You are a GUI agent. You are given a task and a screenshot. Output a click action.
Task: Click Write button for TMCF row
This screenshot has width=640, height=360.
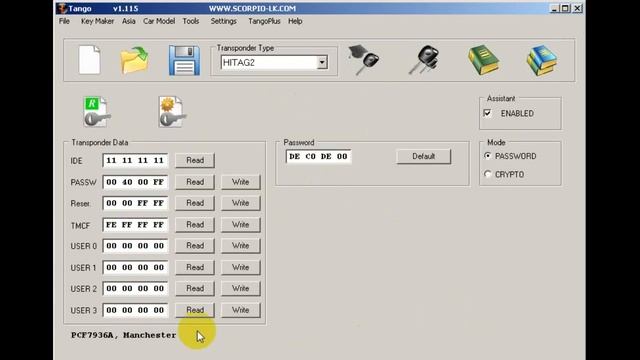[x=240, y=224]
